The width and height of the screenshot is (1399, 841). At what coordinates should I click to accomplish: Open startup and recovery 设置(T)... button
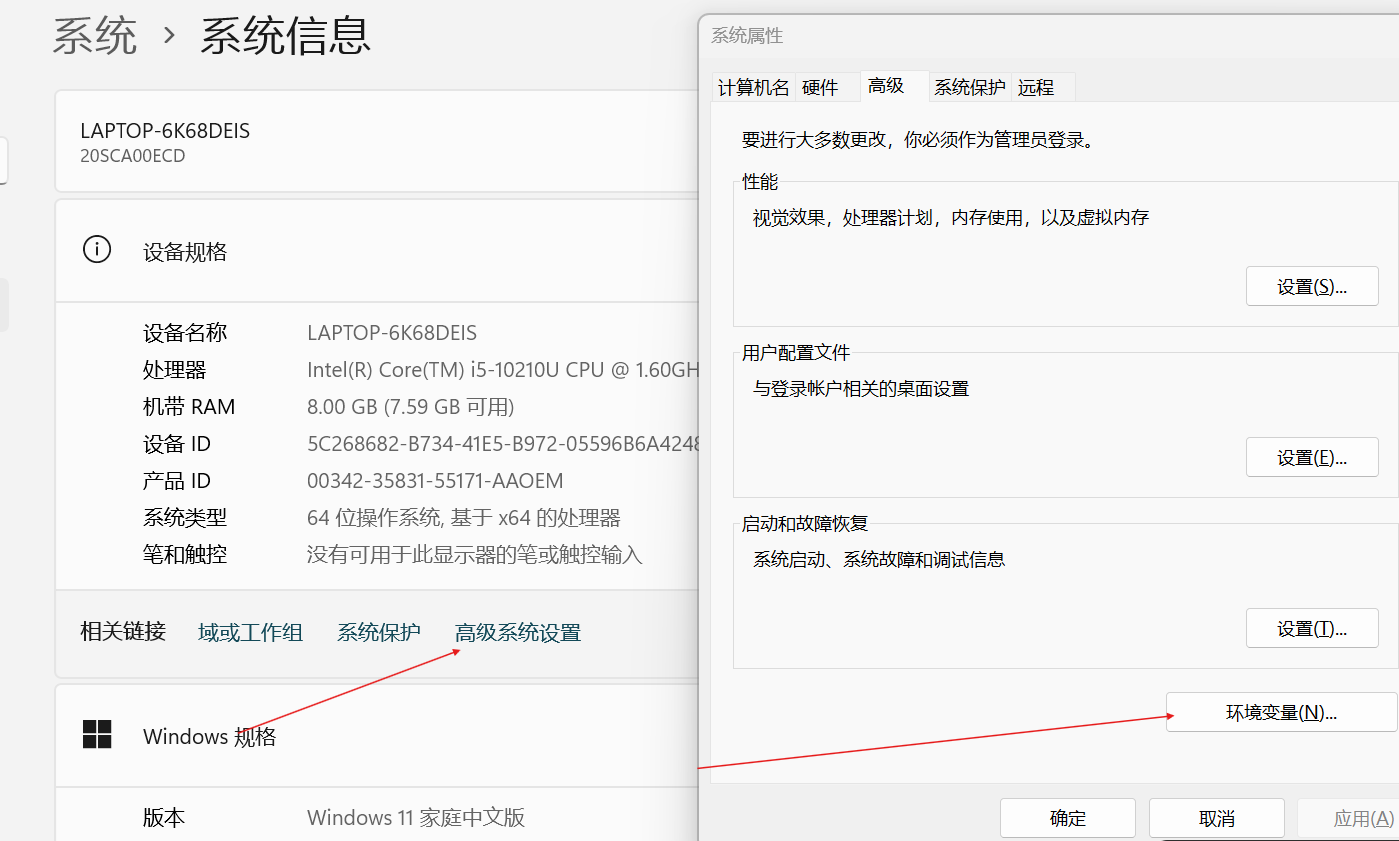pos(1311,629)
